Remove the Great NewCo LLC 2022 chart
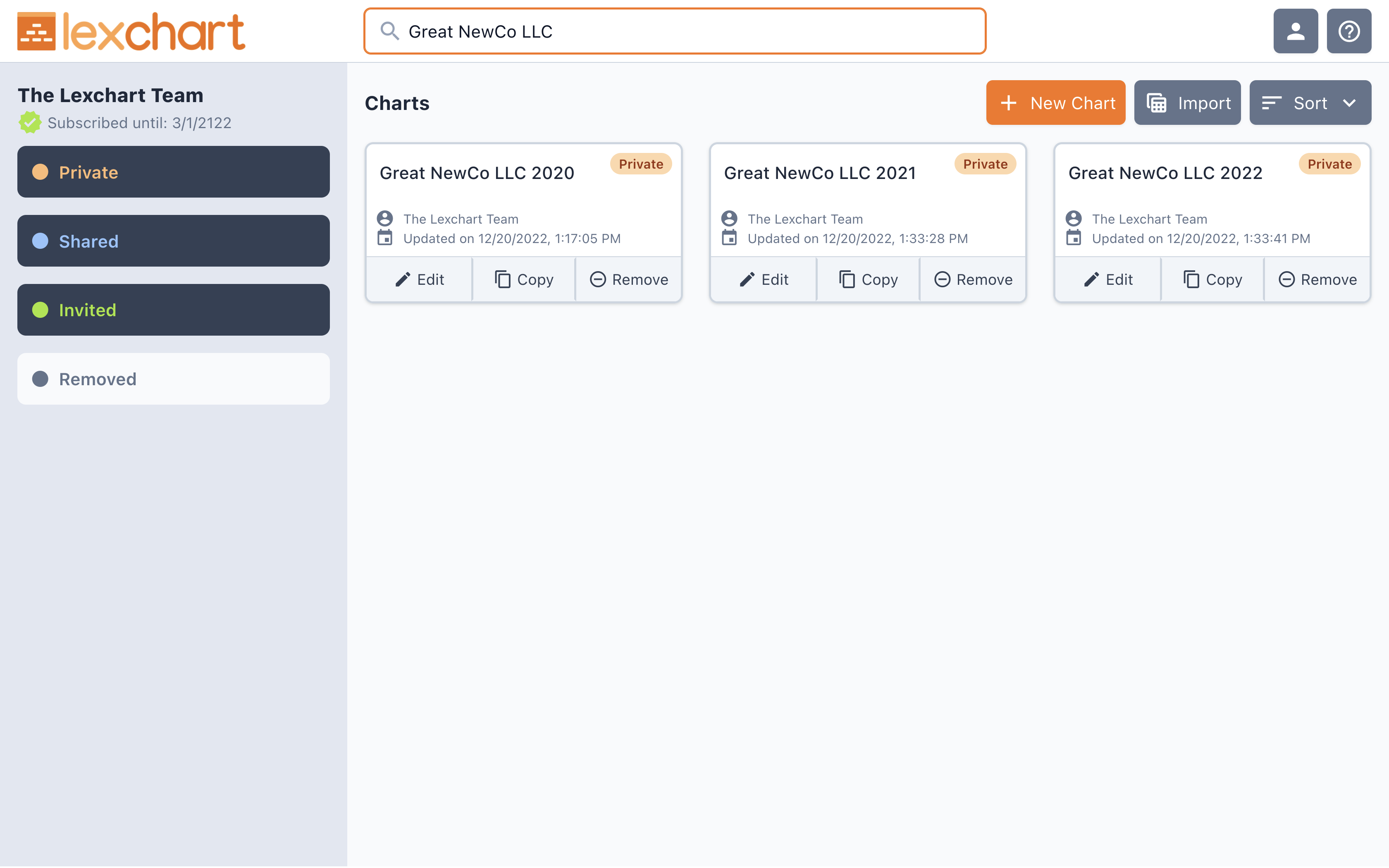 click(1317, 279)
